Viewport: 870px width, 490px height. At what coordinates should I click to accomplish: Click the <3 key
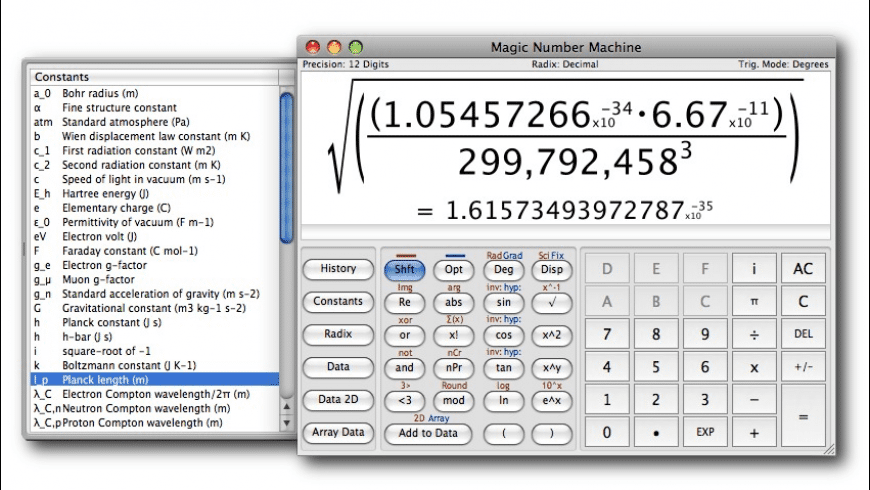pyautogui.click(x=404, y=401)
